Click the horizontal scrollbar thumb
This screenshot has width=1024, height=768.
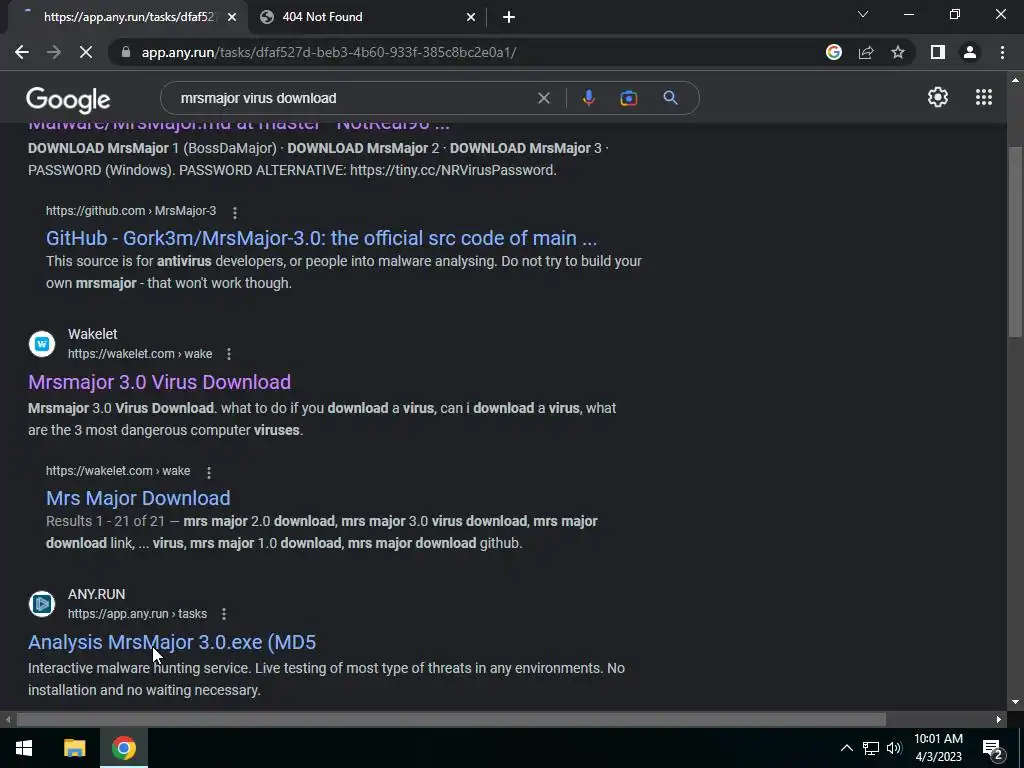click(x=451, y=719)
